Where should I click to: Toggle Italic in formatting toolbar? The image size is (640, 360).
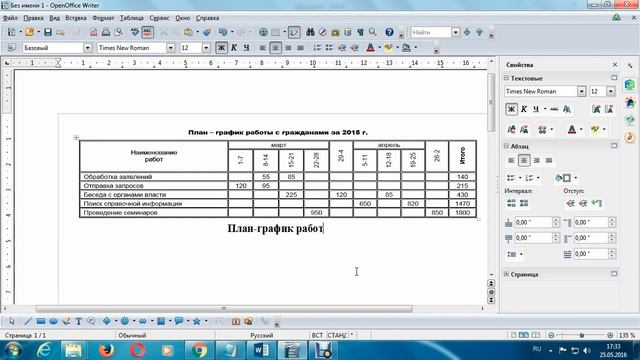pyautogui.click(x=234, y=48)
